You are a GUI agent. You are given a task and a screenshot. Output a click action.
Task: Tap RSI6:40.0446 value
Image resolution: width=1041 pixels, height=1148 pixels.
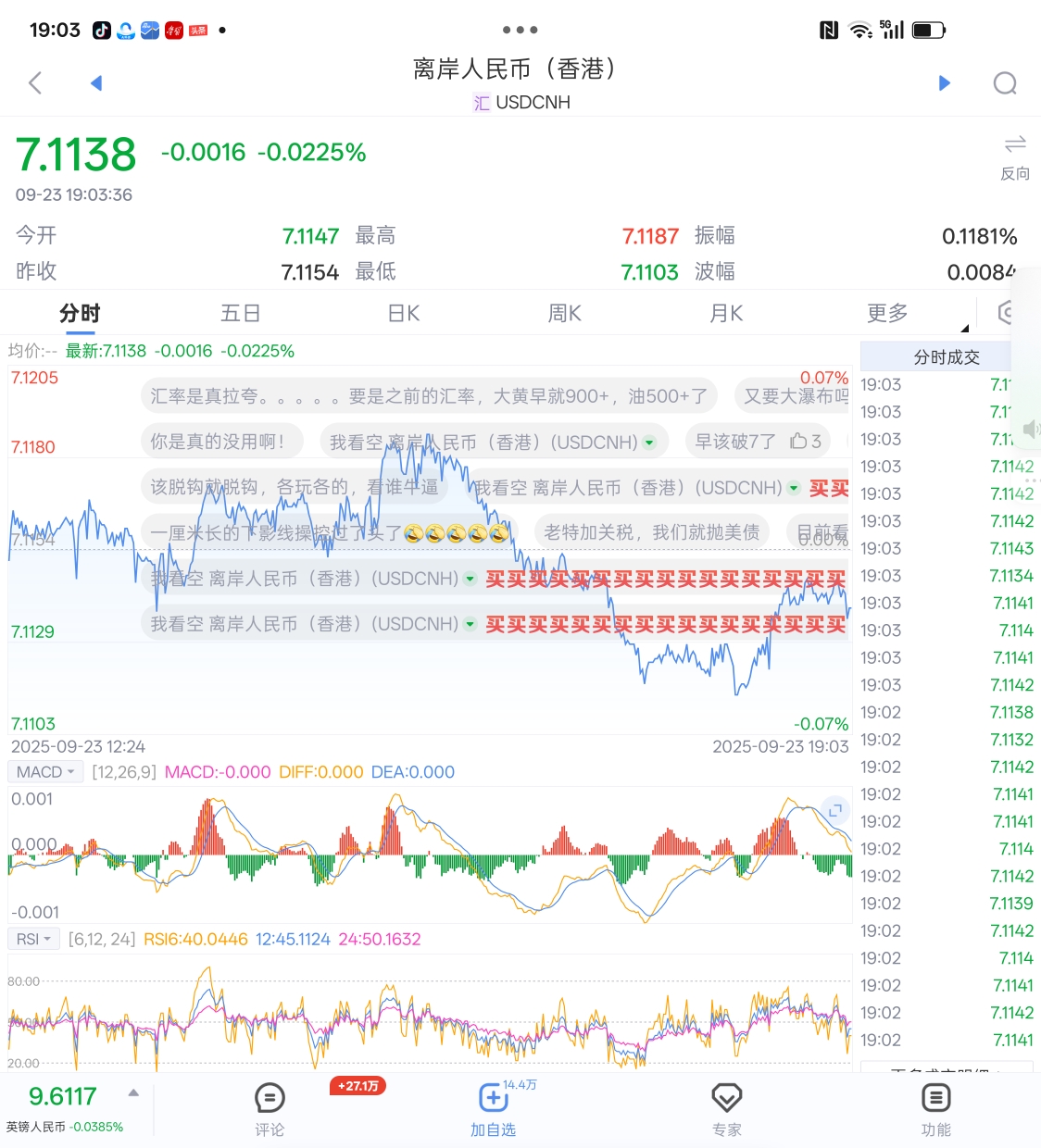[x=195, y=939]
